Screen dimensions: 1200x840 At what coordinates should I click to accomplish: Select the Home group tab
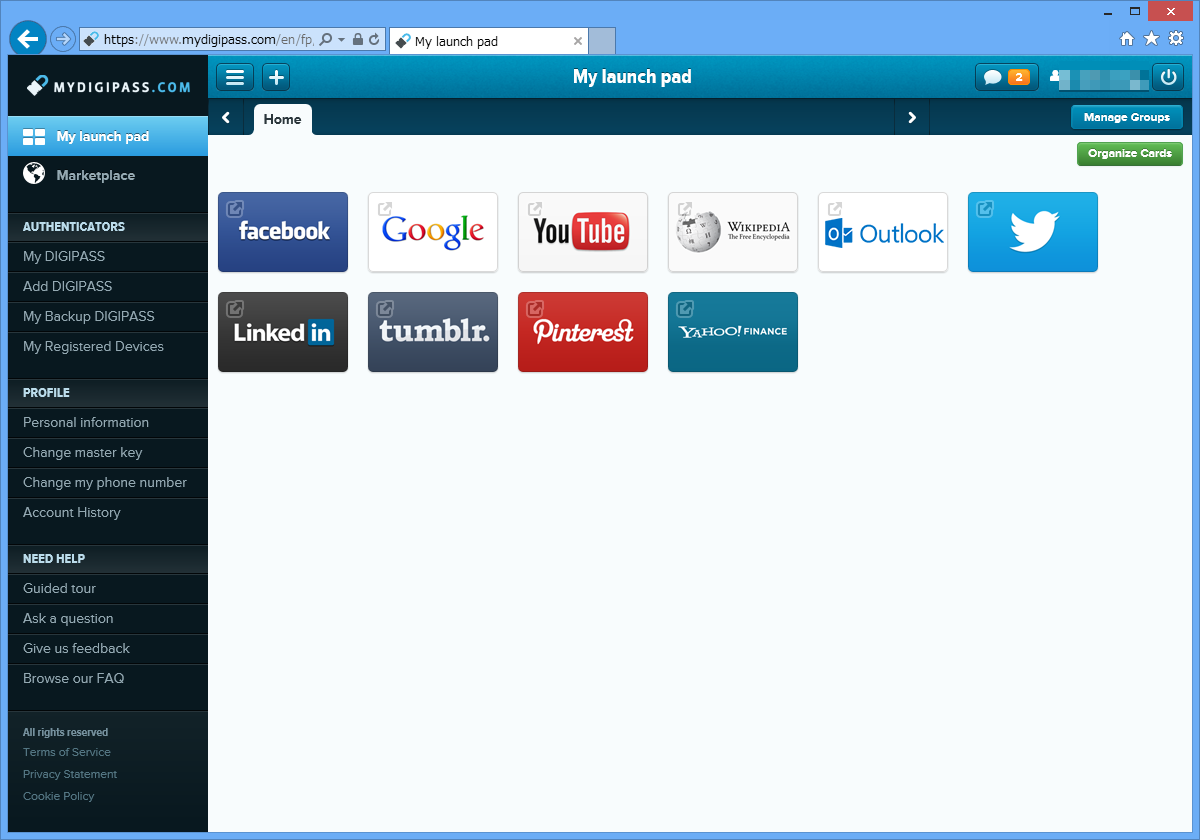click(x=283, y=119)
